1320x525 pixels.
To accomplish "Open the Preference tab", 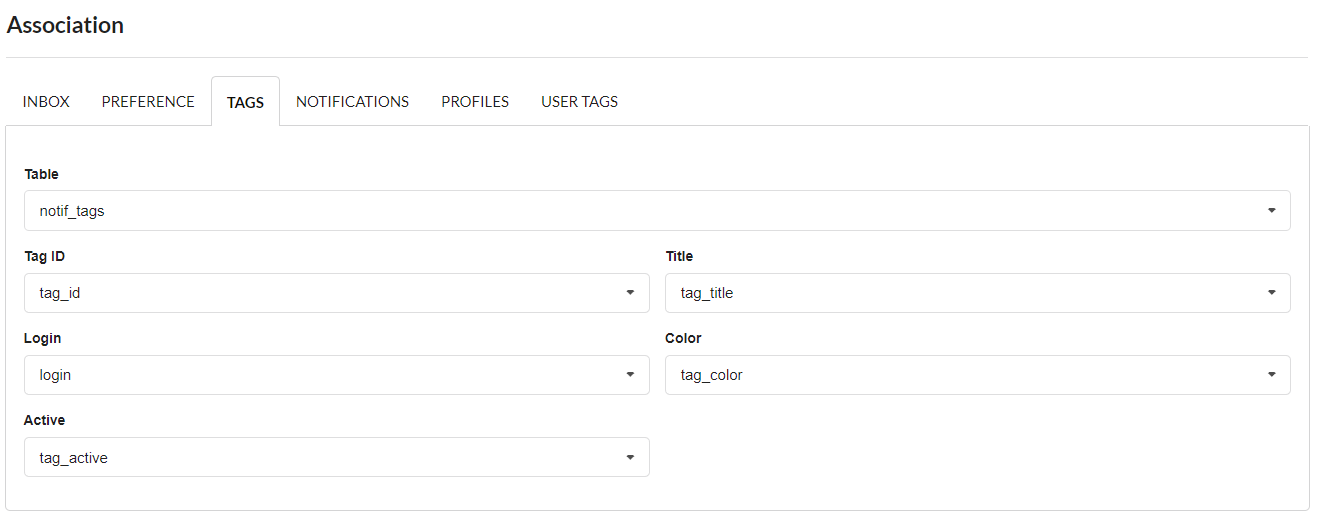I will (x=148, y=102).
